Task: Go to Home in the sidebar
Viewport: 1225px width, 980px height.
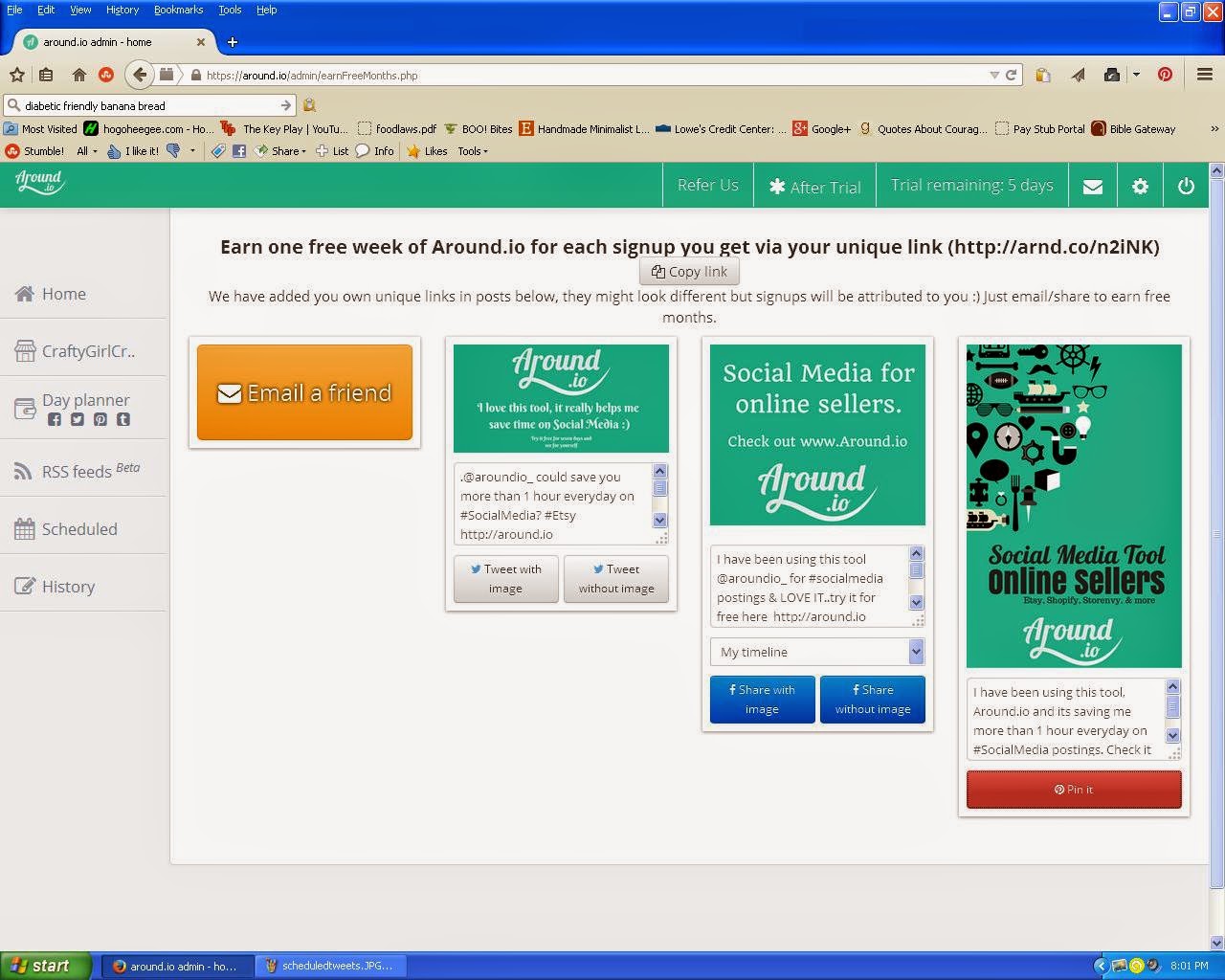Action: 63,294
